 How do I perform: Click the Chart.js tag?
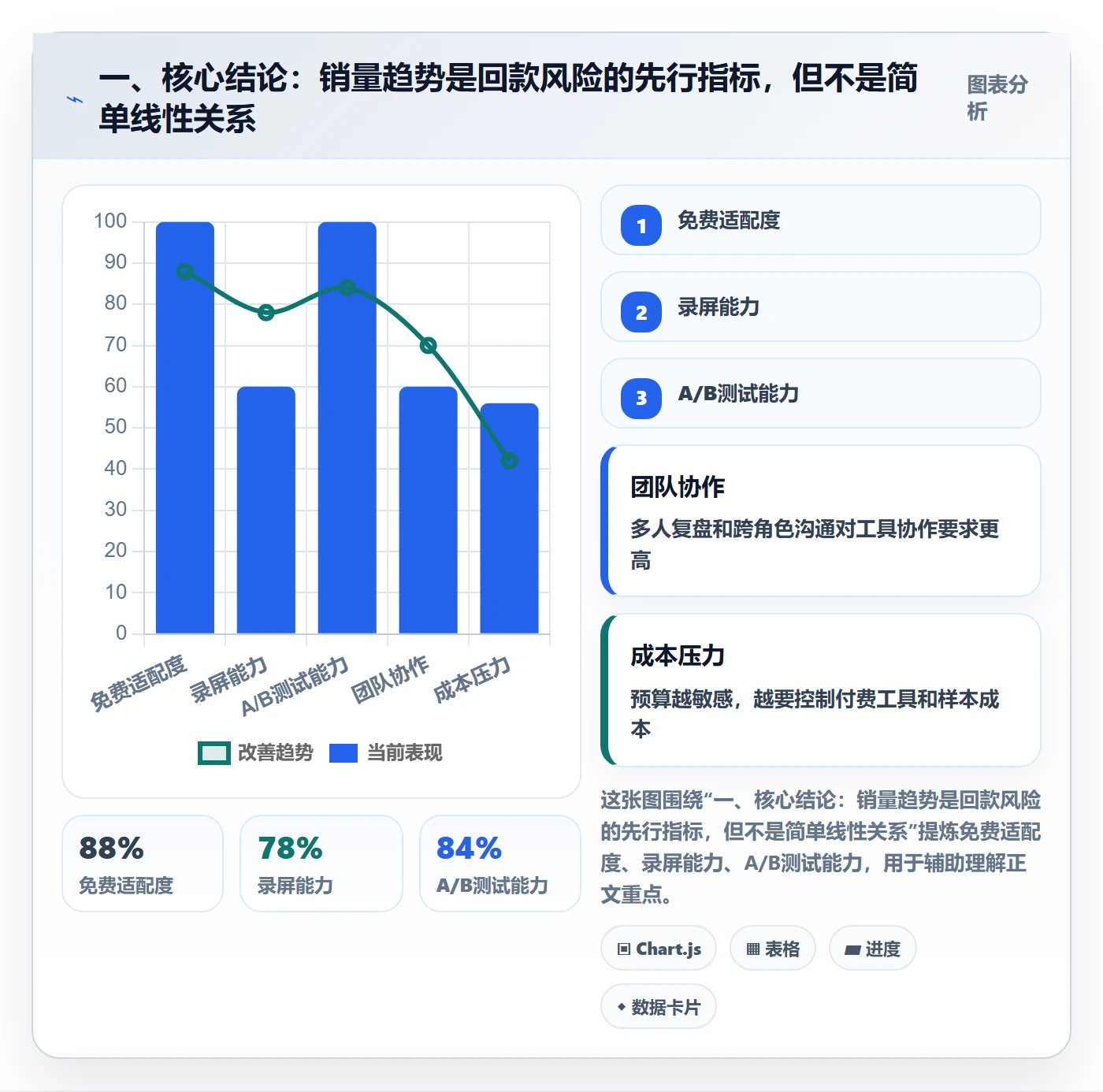coord(659,949)
